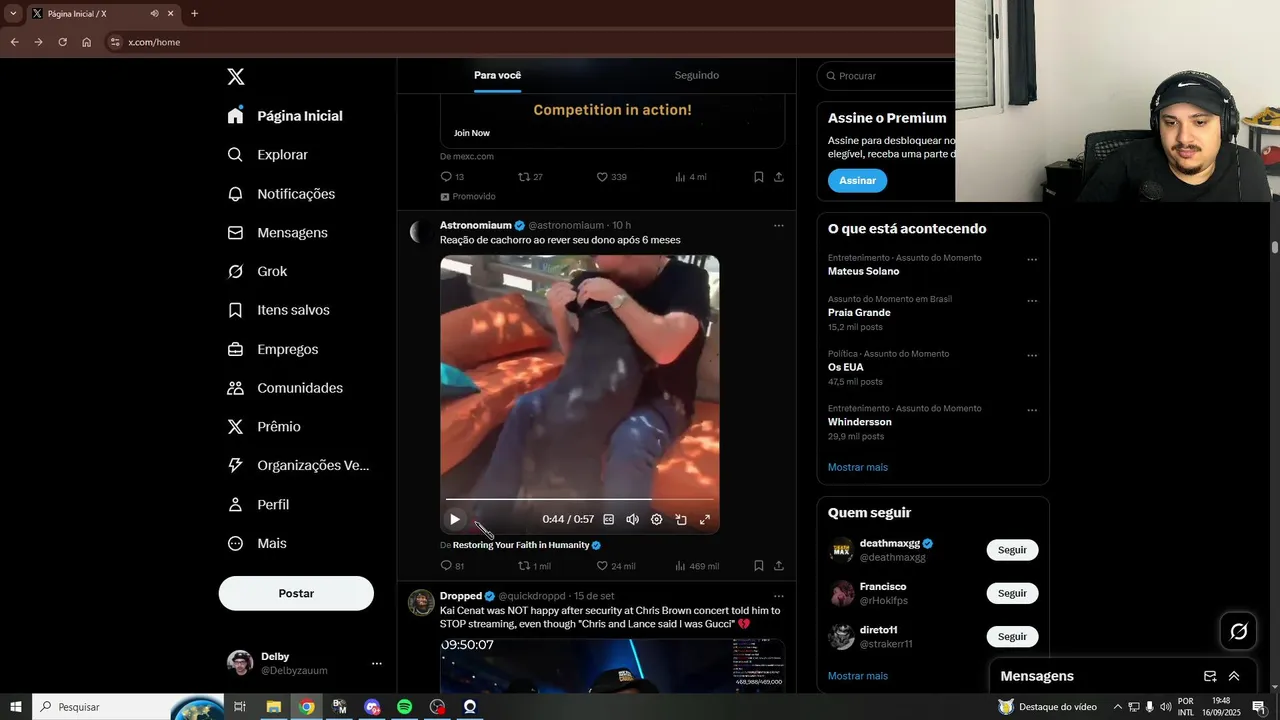Follow Francisco
This screenshot has height=720, width=1280.
tap(1012, 593)
